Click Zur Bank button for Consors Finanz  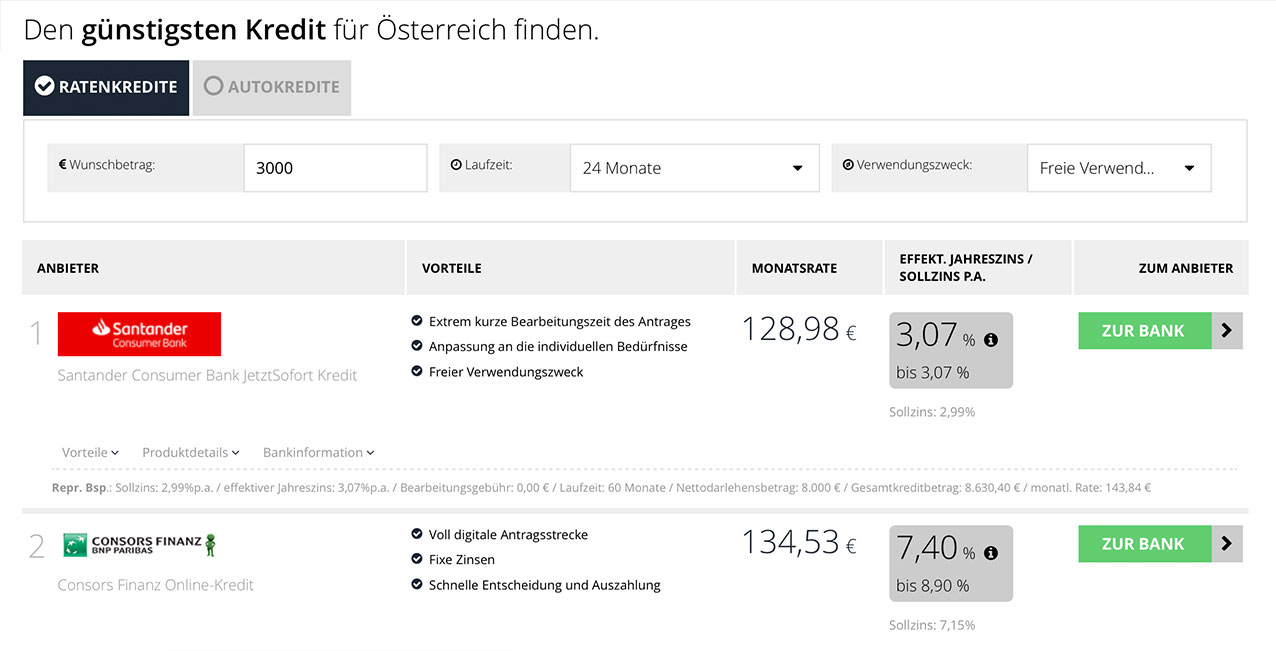(x=1144, y=544)
